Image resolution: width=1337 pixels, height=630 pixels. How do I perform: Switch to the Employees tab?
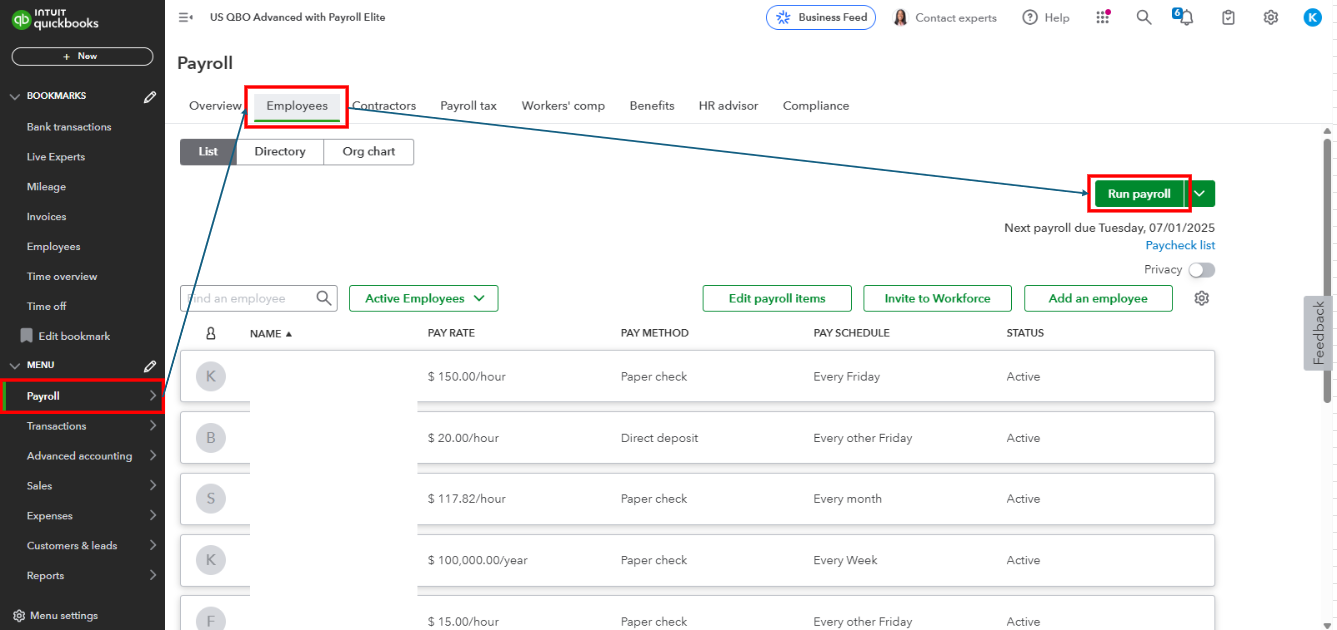(x=297, y=106)
